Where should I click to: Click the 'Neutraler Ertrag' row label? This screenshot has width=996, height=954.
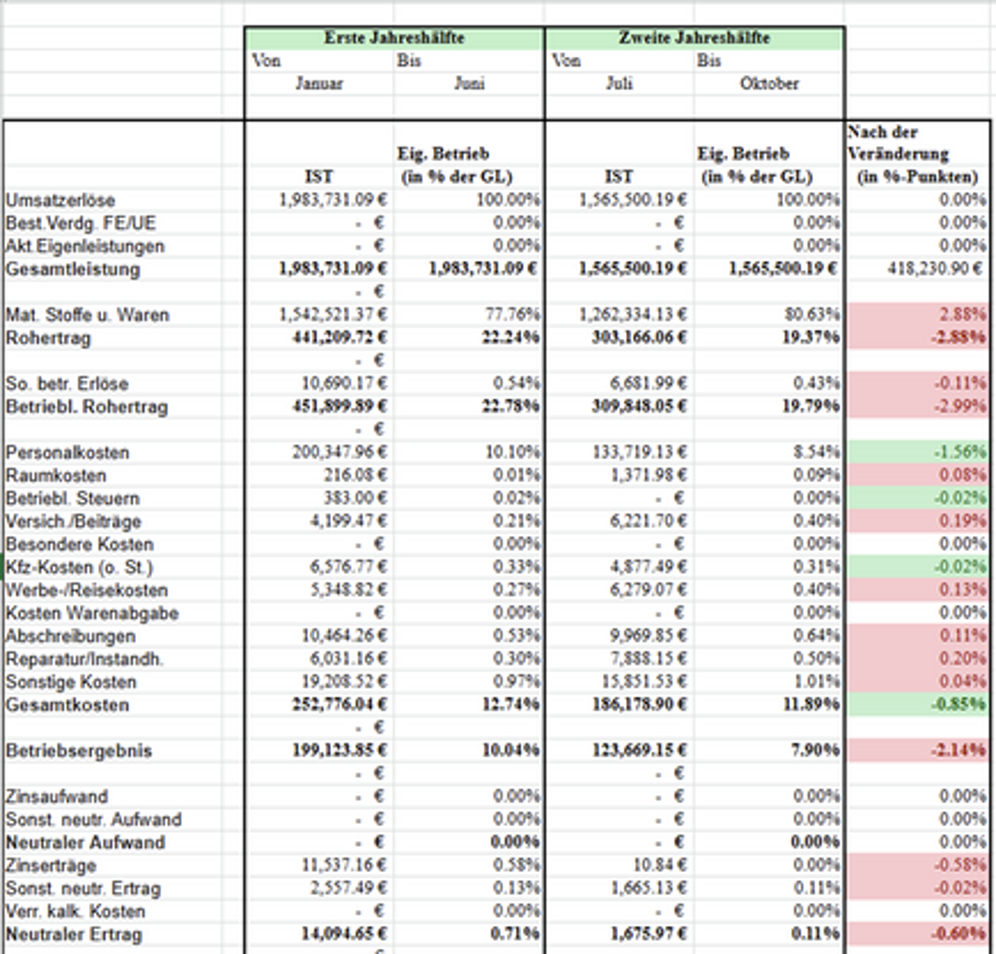coord(73,934)
